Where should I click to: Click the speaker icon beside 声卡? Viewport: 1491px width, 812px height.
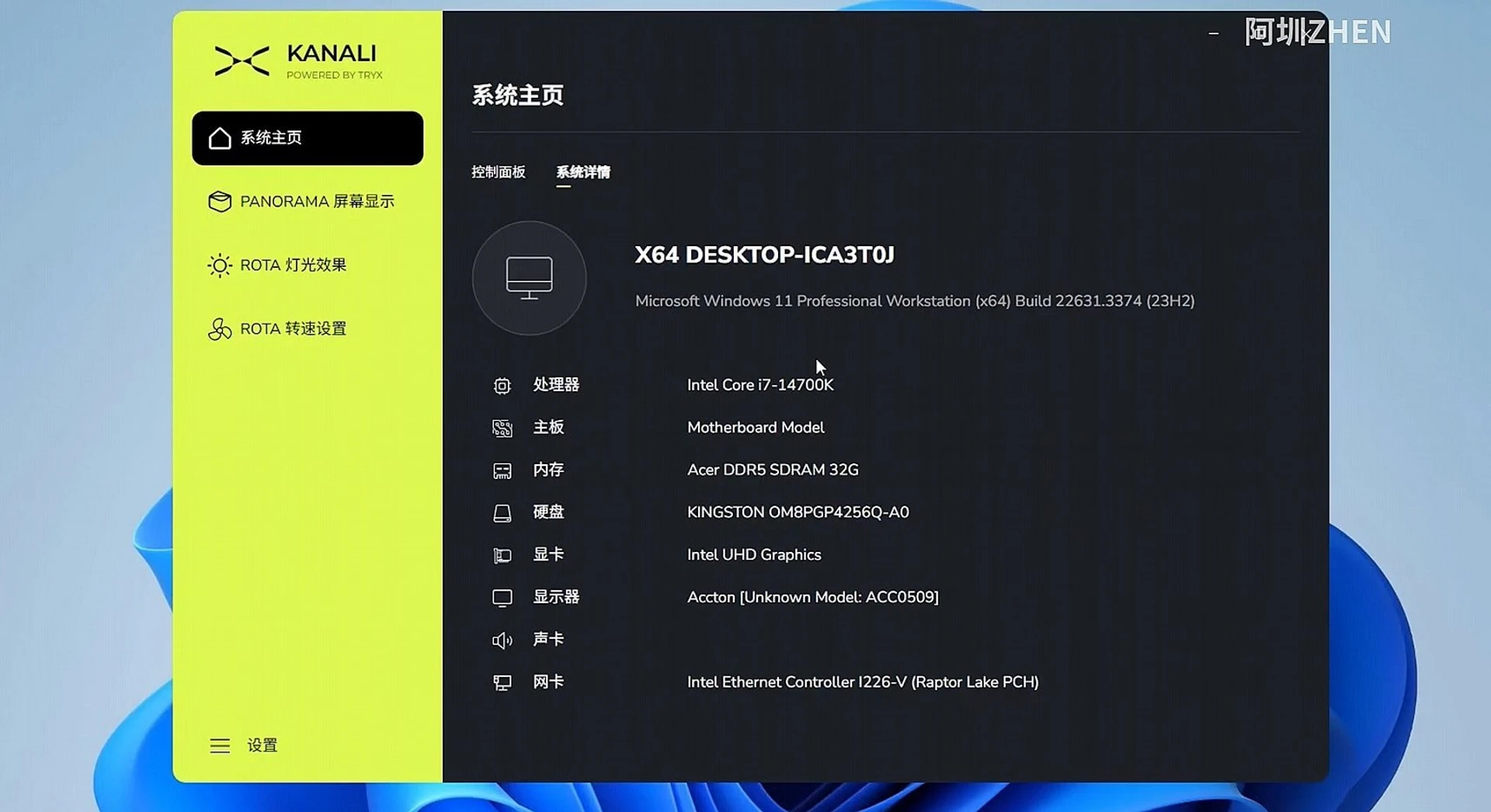click(x=502, y=640)
